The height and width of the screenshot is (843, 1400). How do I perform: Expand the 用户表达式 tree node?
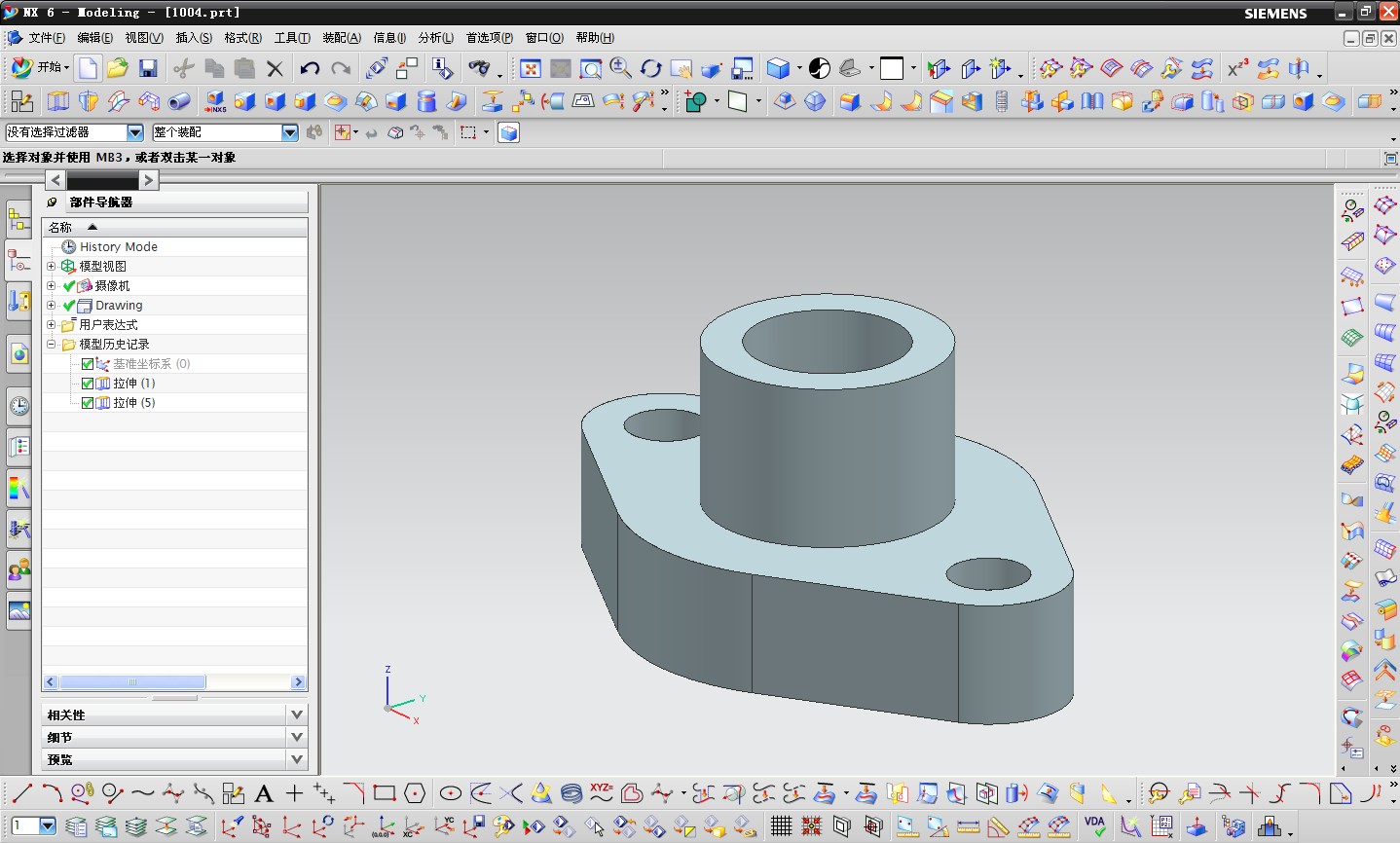[52, 324]
